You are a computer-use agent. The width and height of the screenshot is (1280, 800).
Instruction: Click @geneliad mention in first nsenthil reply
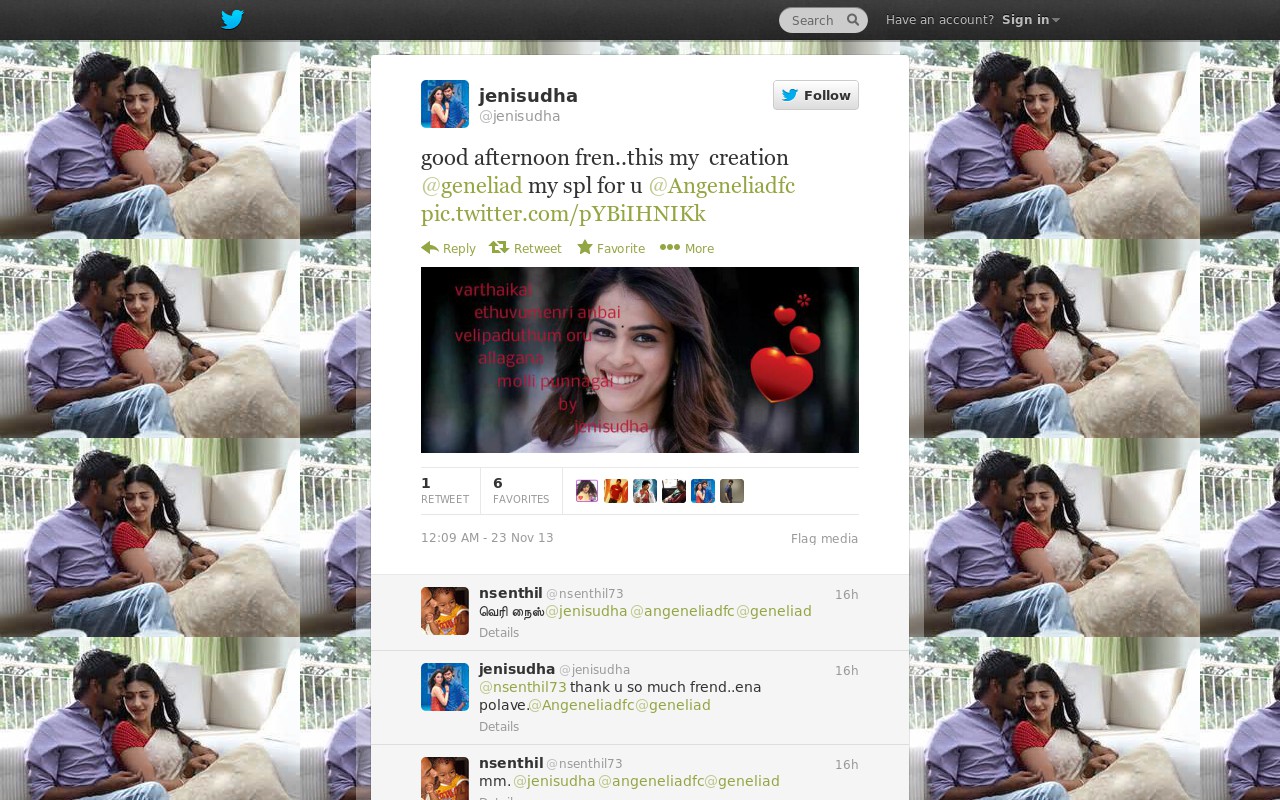click(774, 611)
